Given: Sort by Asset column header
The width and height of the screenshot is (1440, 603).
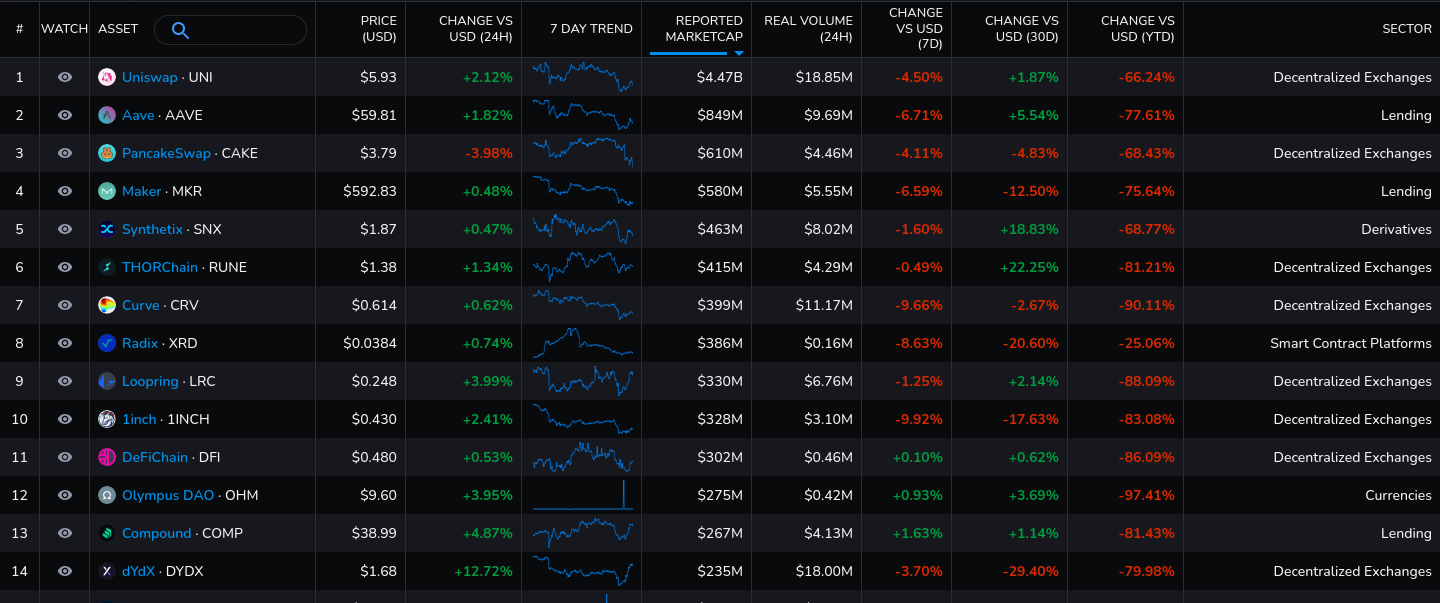Looking at the screenshot, I should [118, 29].
